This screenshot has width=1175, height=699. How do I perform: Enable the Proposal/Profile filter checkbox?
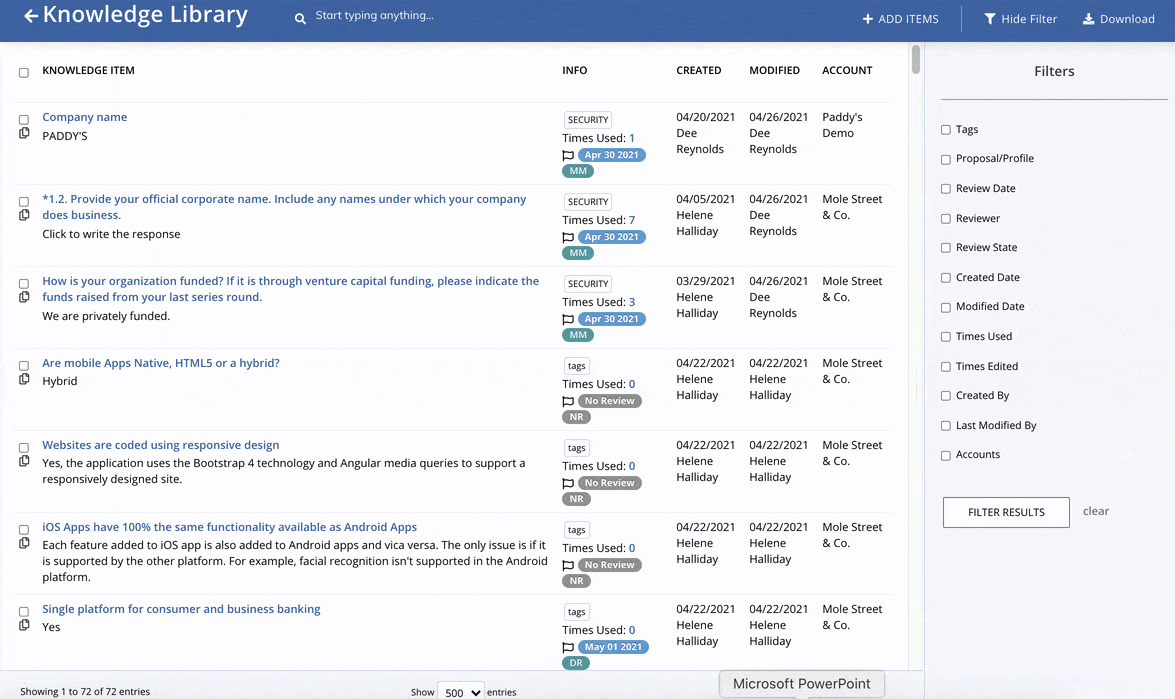pos(946,160)
